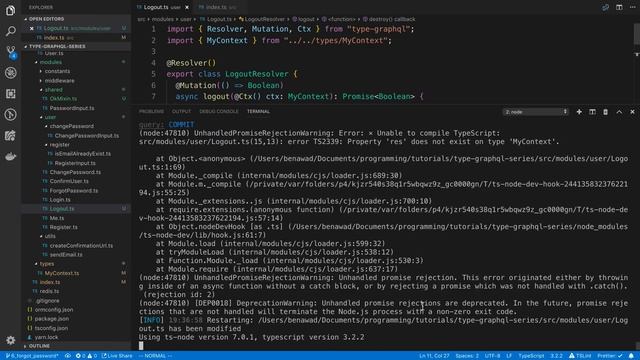Change Spaces: 2 indentation setting
This screenshot has width=640, height=360.
coord(467,356)
